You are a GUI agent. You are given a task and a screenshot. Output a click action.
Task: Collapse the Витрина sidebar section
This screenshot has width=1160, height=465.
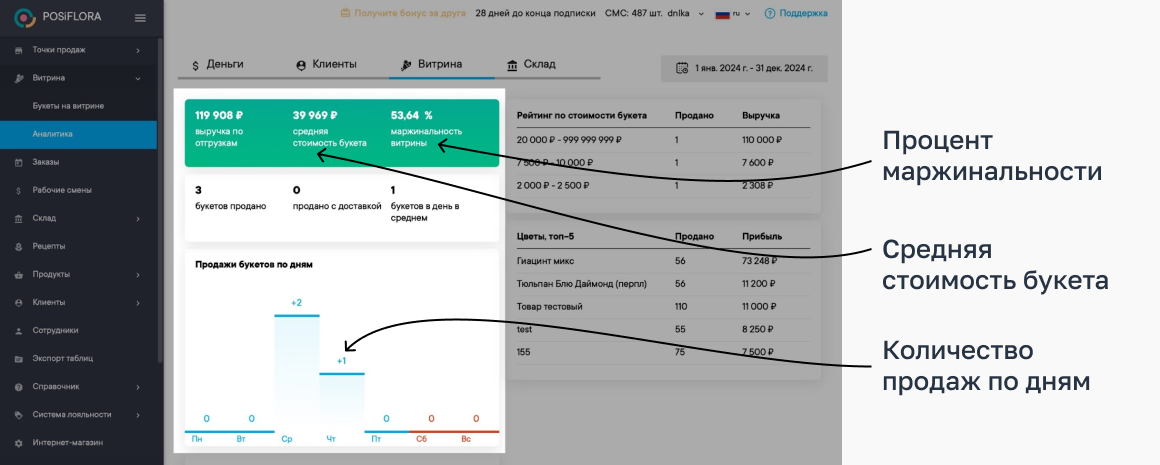(x=138, y=78)
